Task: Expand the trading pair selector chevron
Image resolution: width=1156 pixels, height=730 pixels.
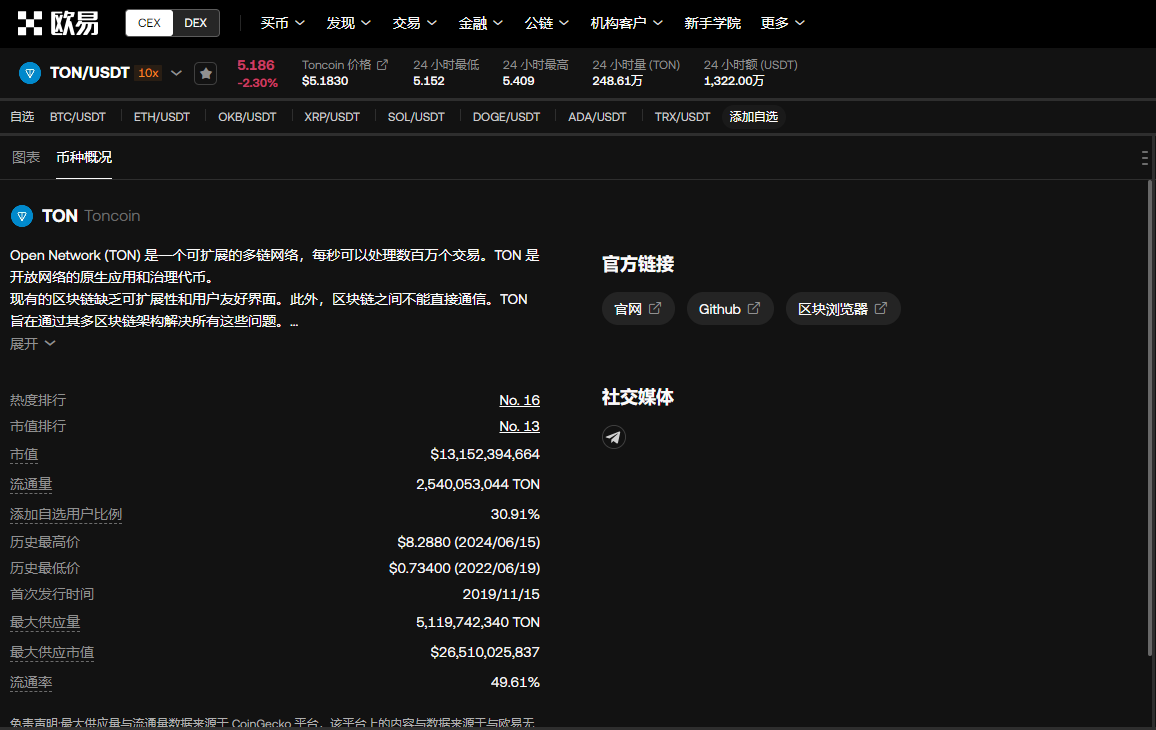Action: 177,73
